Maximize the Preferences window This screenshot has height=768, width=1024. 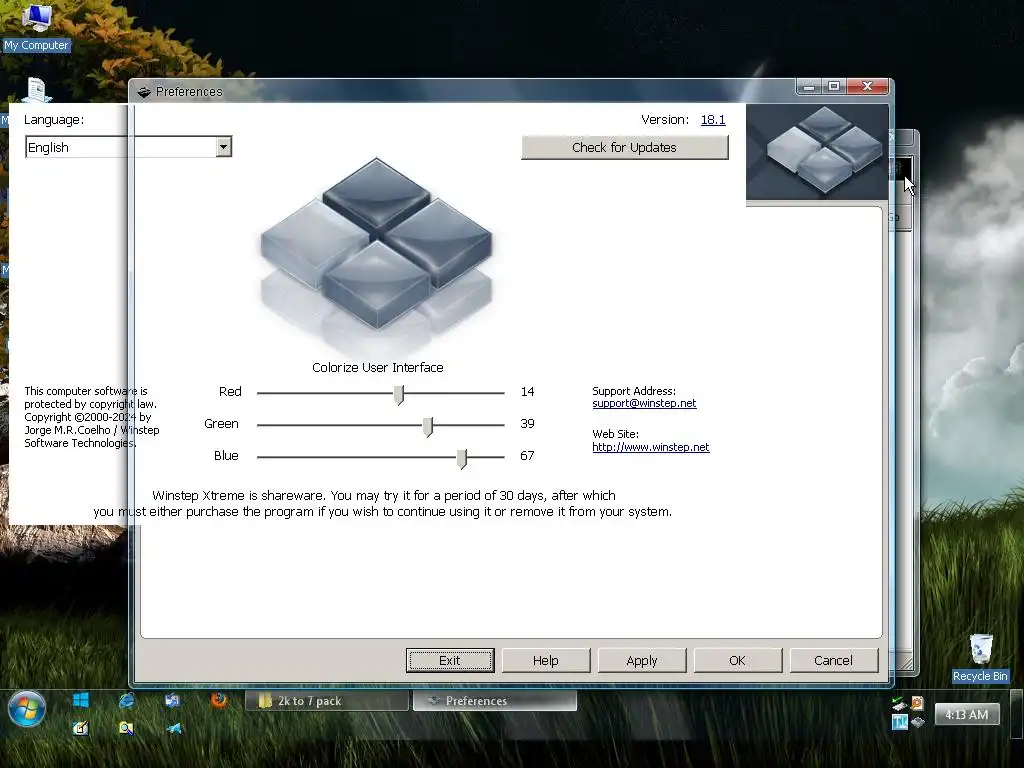pyautogui.click(x=834, y=86)
